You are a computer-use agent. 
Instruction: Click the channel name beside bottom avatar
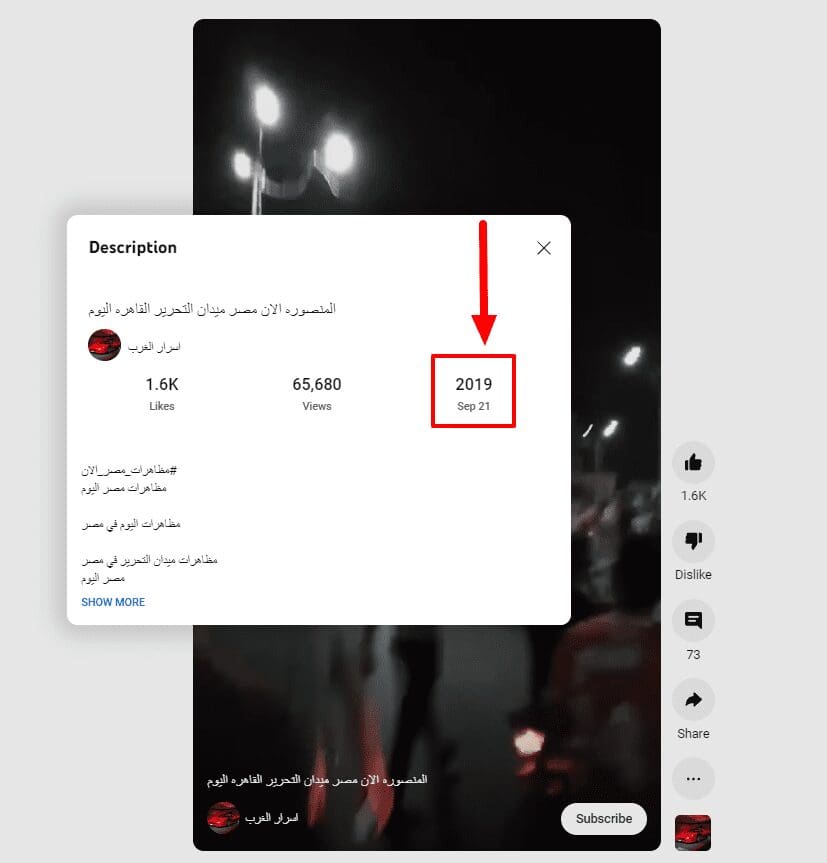(x=271, y=818)
